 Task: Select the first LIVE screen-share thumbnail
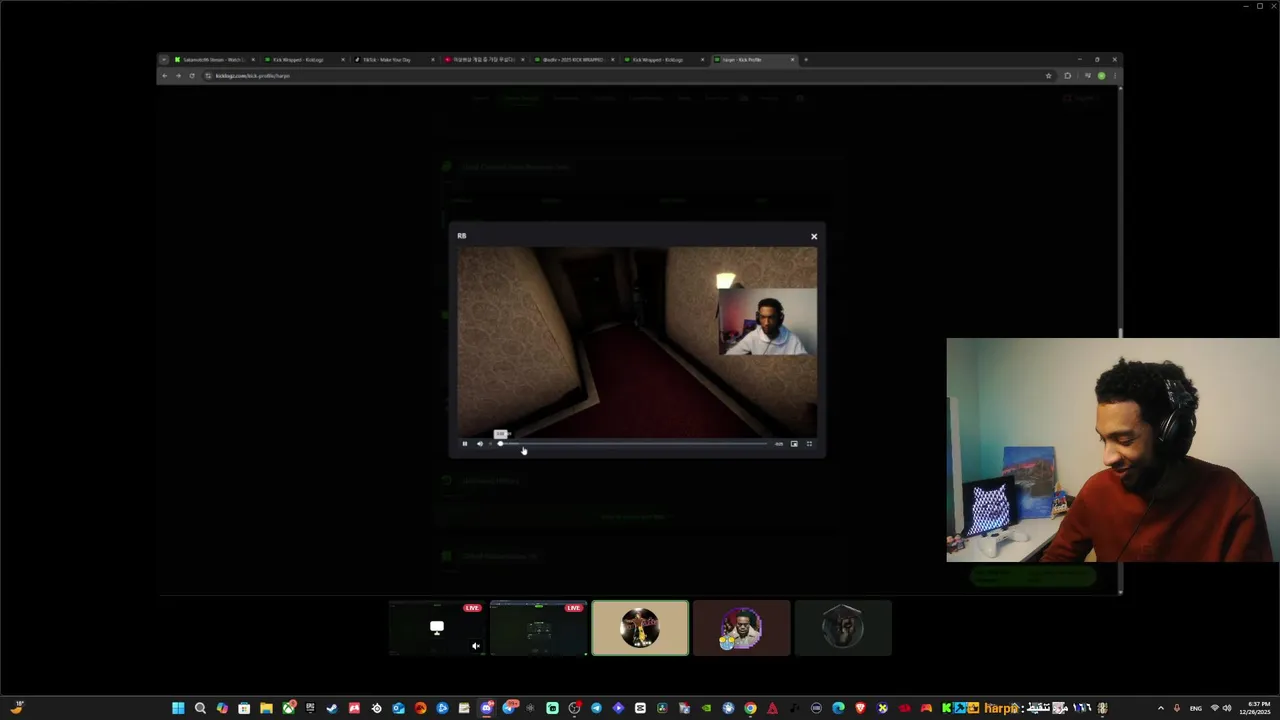click(x=436, y=628)
